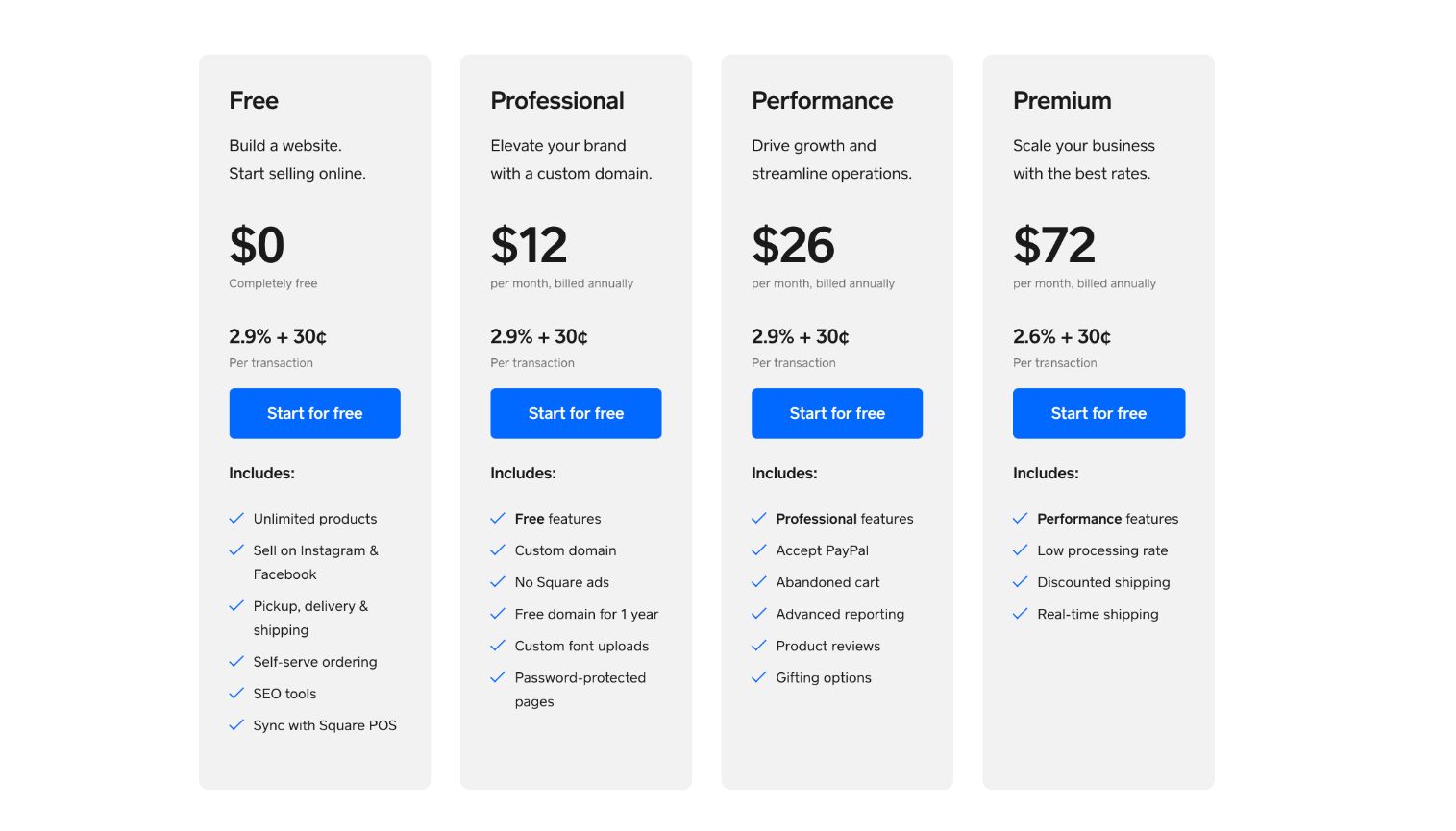Screen dimensions: 1456x831
Task: Click checkmark icon beside No Square ads
Action: [498, 582]
